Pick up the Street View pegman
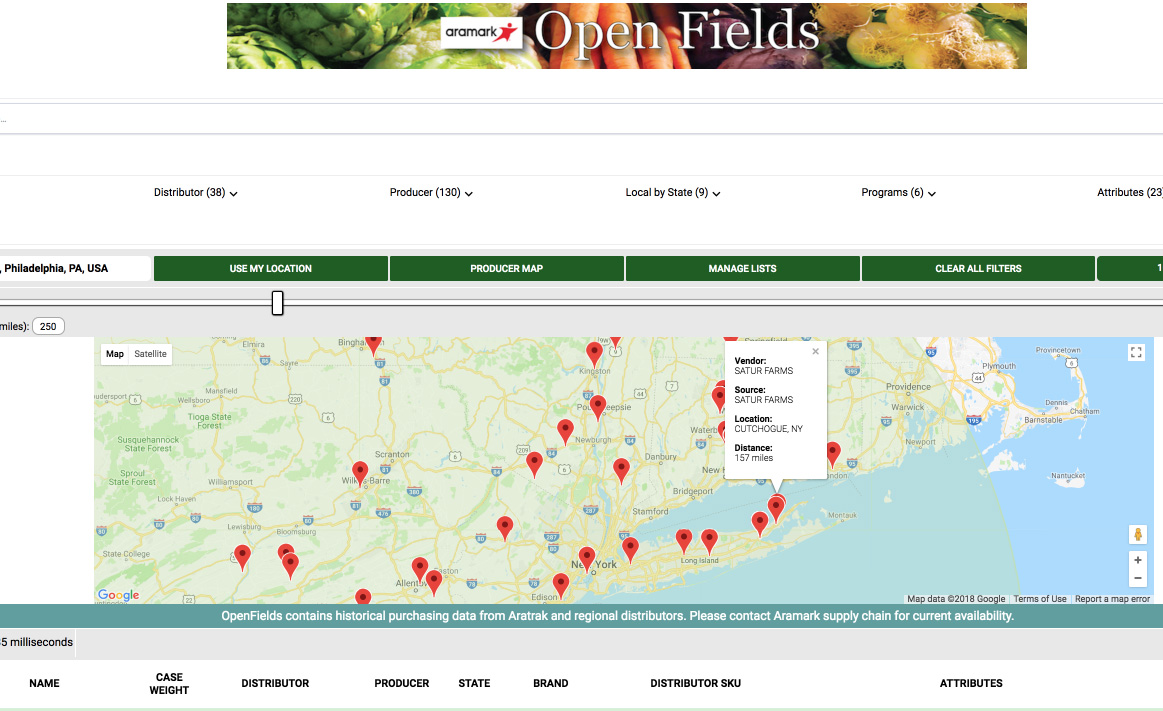This screenshot has height=711, width=1163. (x=1138, y=534)
